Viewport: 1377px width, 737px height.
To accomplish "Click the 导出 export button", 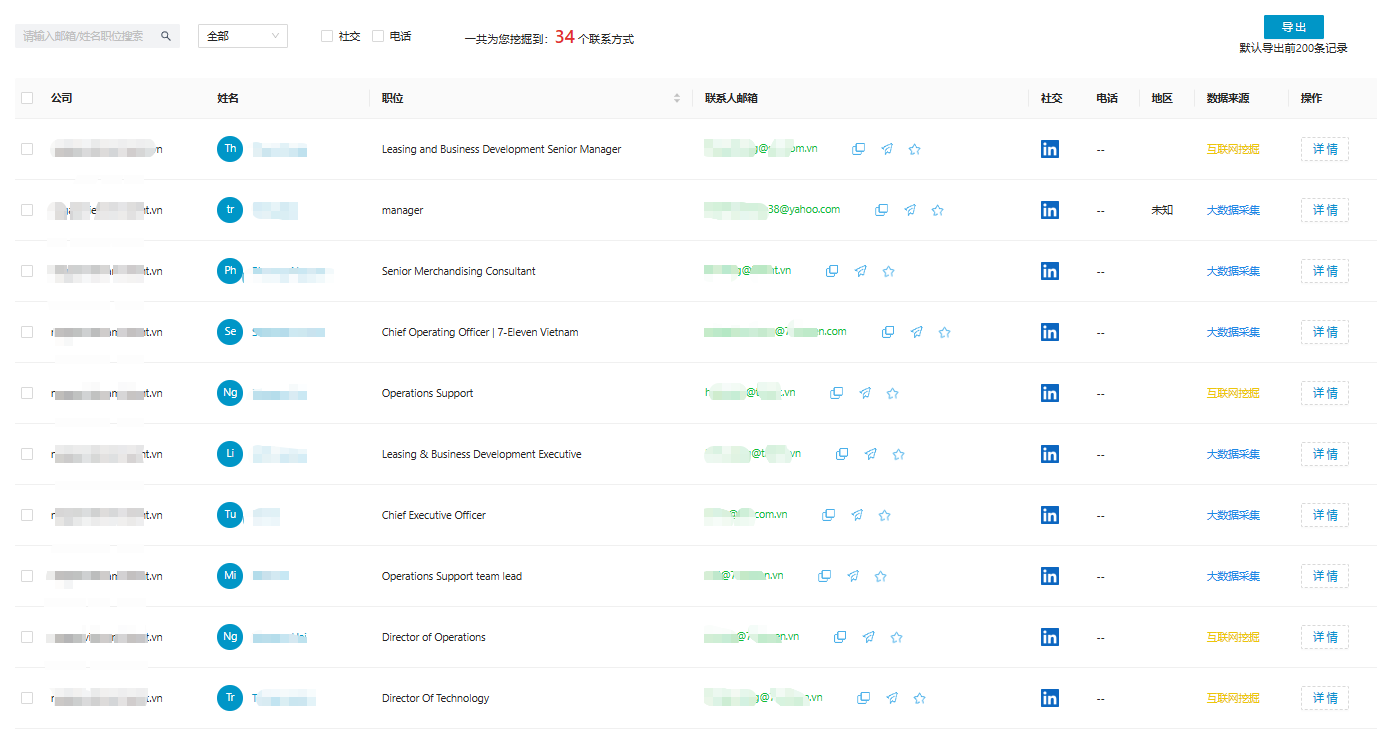I will (1293, 27).
